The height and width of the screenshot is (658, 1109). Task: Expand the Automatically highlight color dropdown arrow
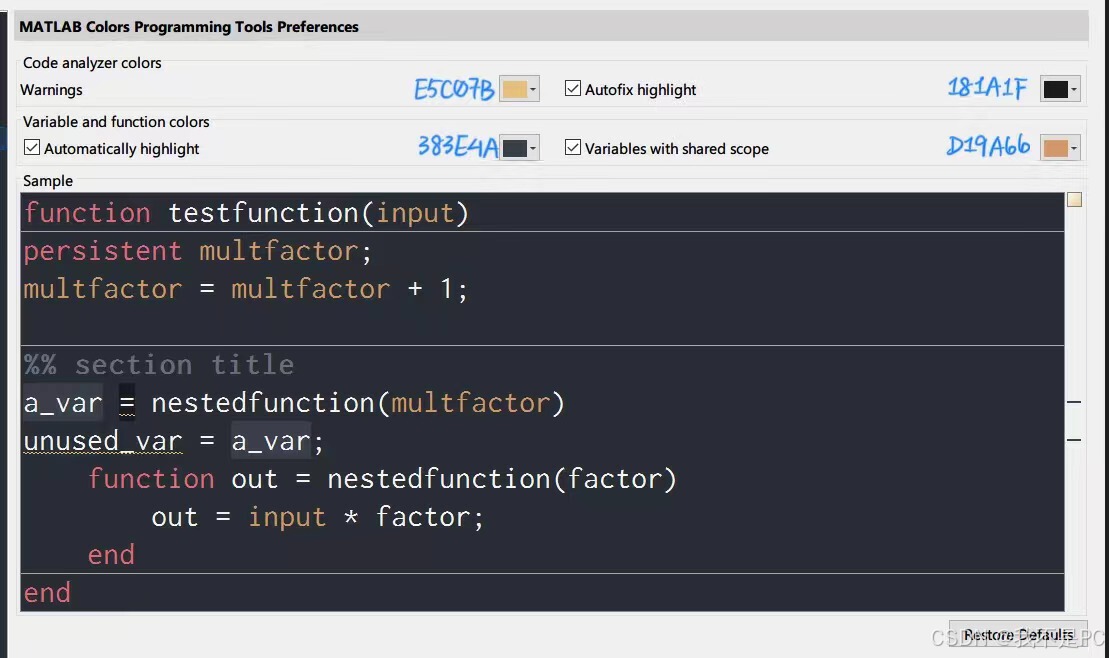coord(533,148)
